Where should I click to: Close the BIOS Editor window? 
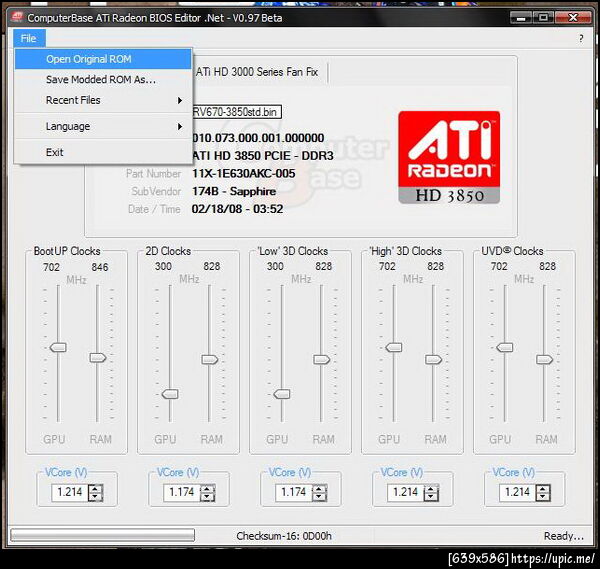pyautogui.click(x=573, y=18)
